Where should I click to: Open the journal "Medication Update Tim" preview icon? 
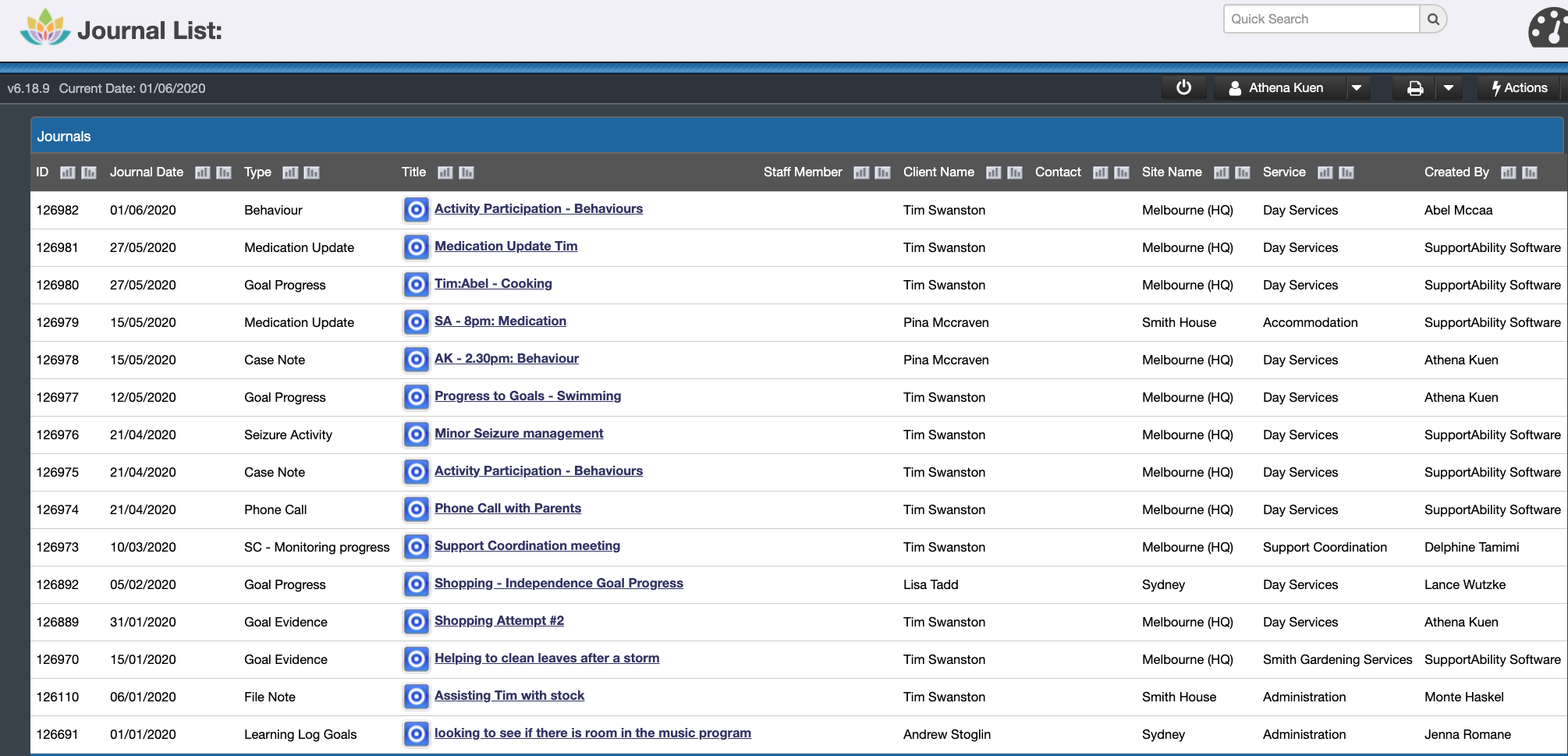point(416,247)
